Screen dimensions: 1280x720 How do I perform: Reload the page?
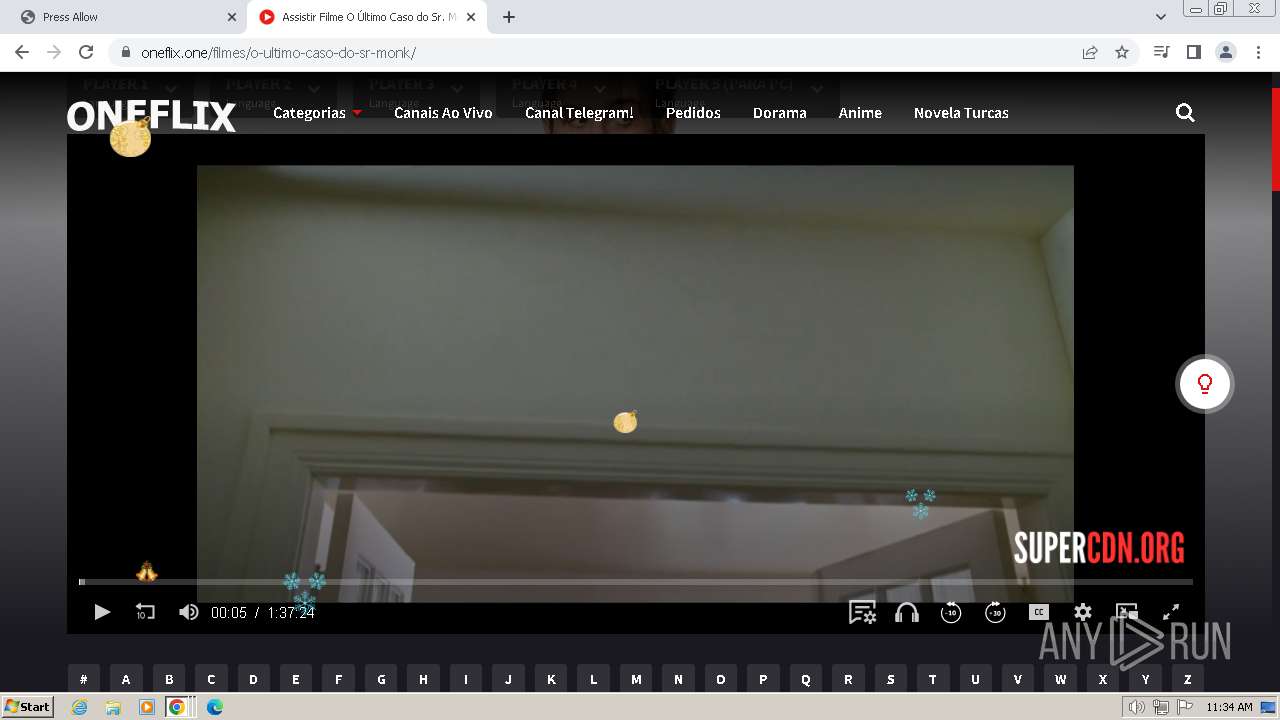86,52
